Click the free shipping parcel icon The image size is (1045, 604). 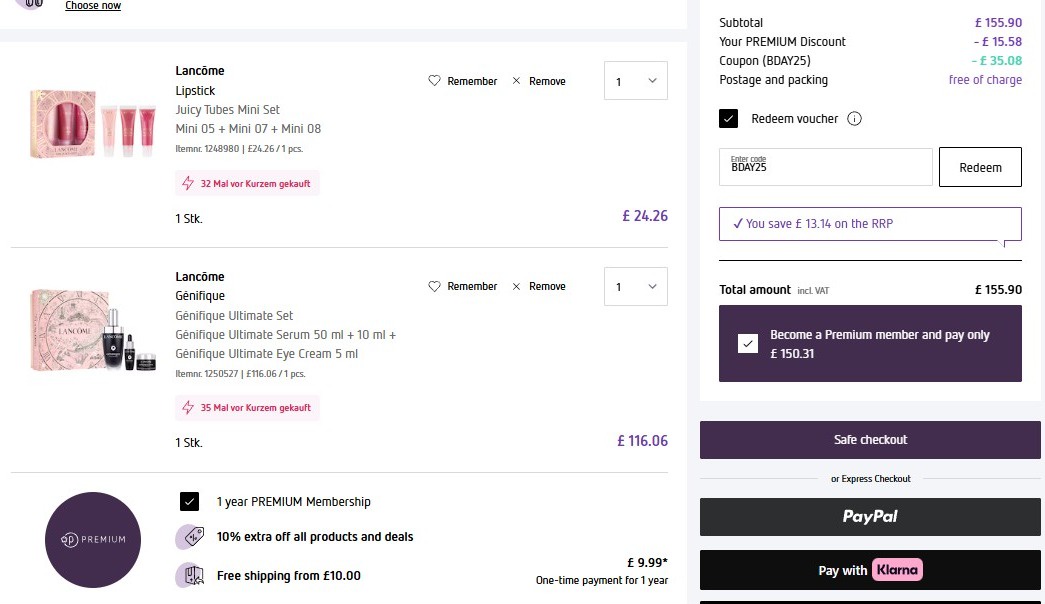point(190,575)
